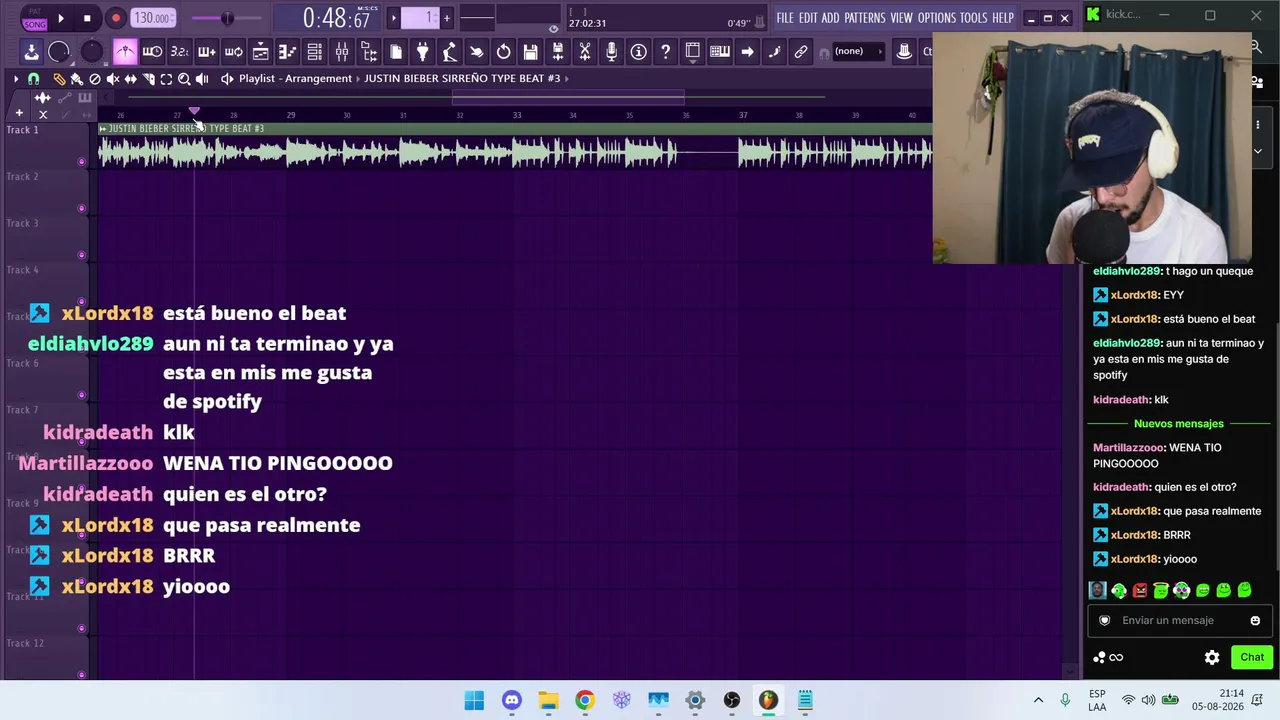Open the FILE menu
1280x720 pixels.
coord(785,18)
